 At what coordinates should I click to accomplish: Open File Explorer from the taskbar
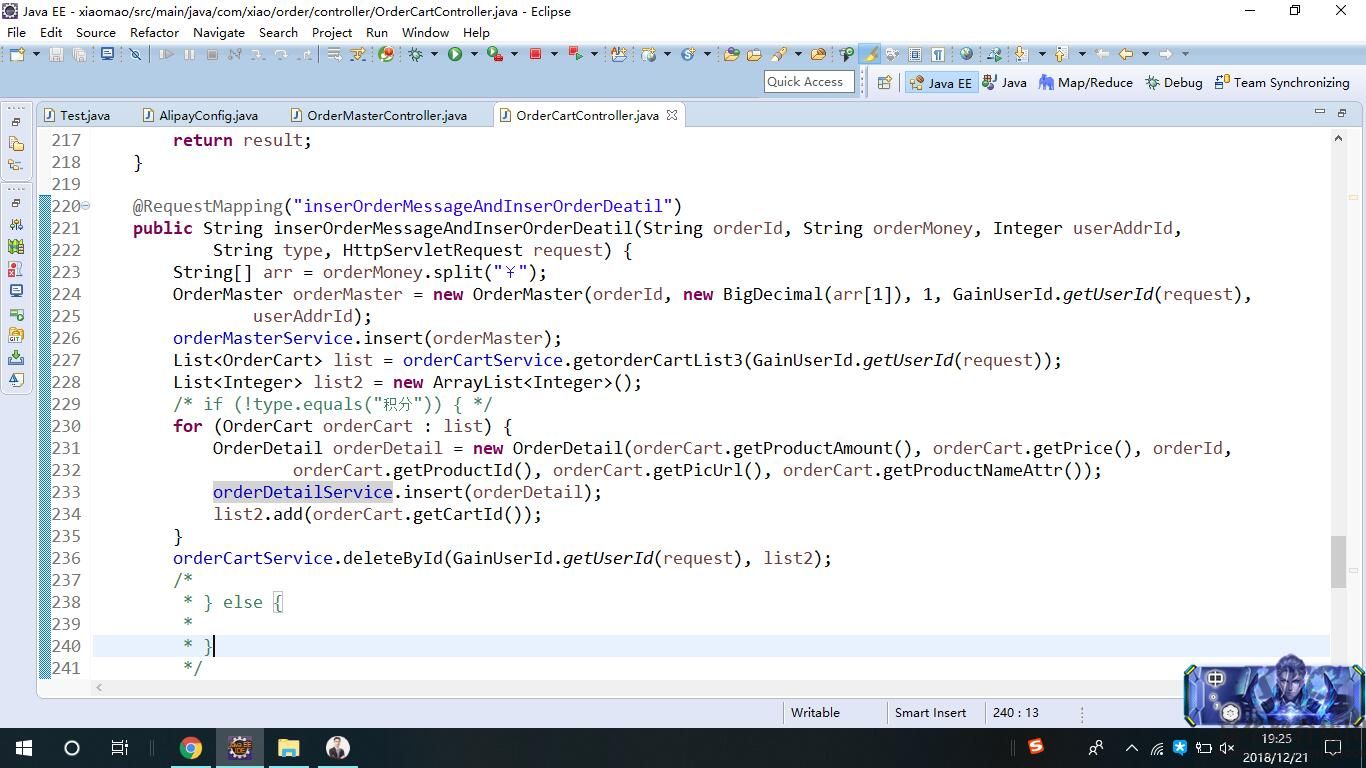tap(289, 747)
